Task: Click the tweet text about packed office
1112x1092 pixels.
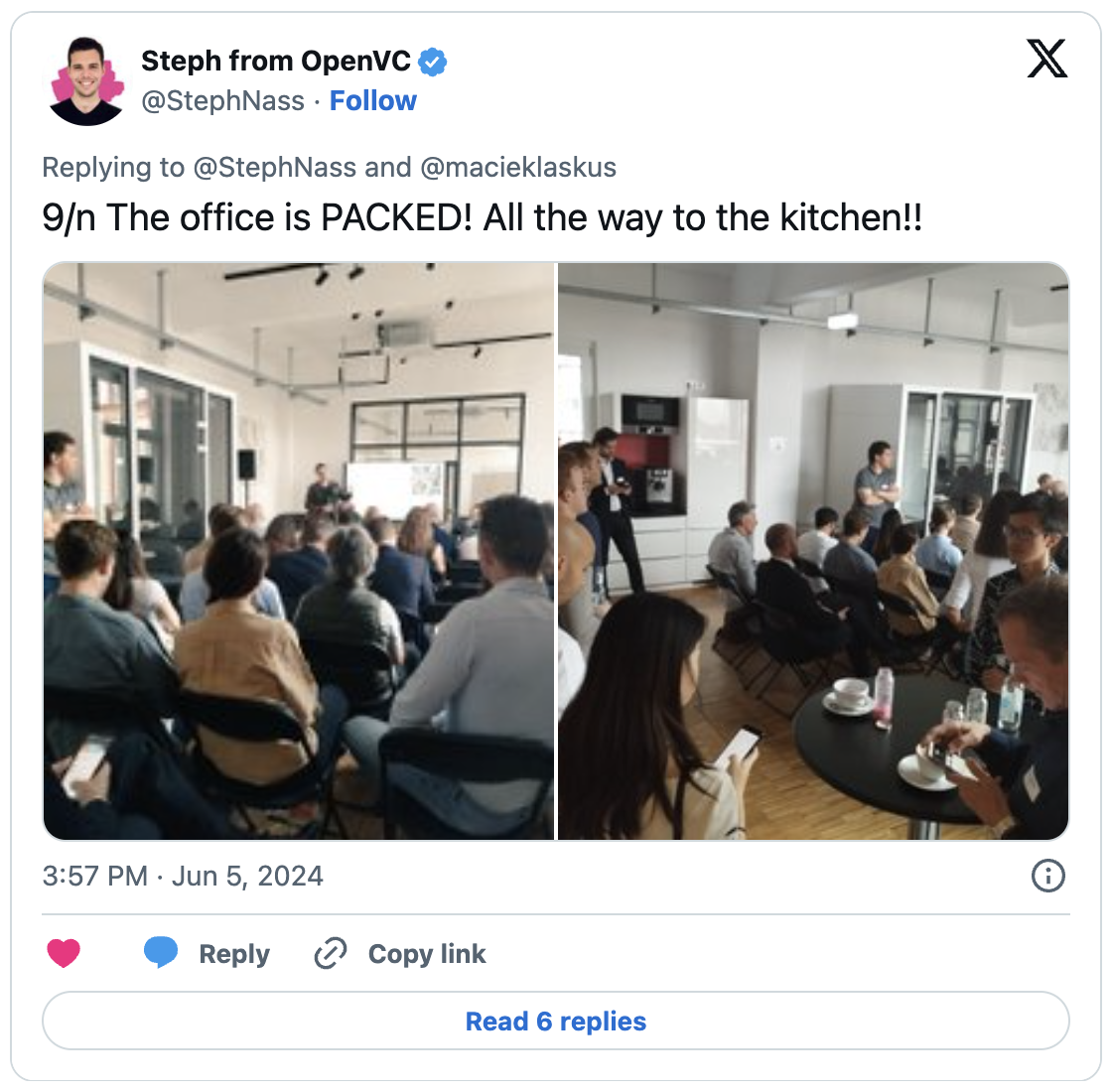Action: coord(483,217)
